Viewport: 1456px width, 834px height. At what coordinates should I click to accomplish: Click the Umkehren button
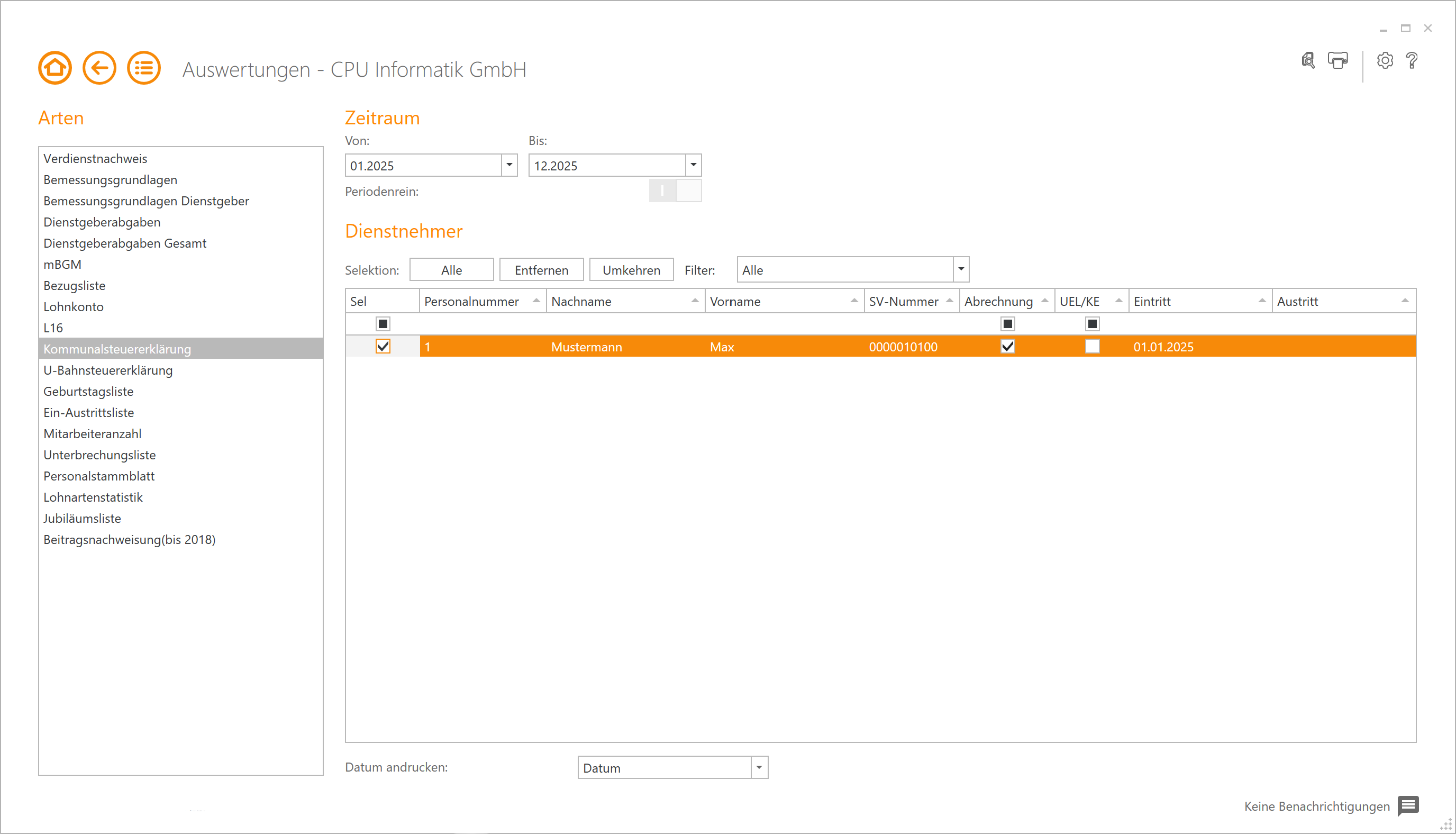point(631,270)
